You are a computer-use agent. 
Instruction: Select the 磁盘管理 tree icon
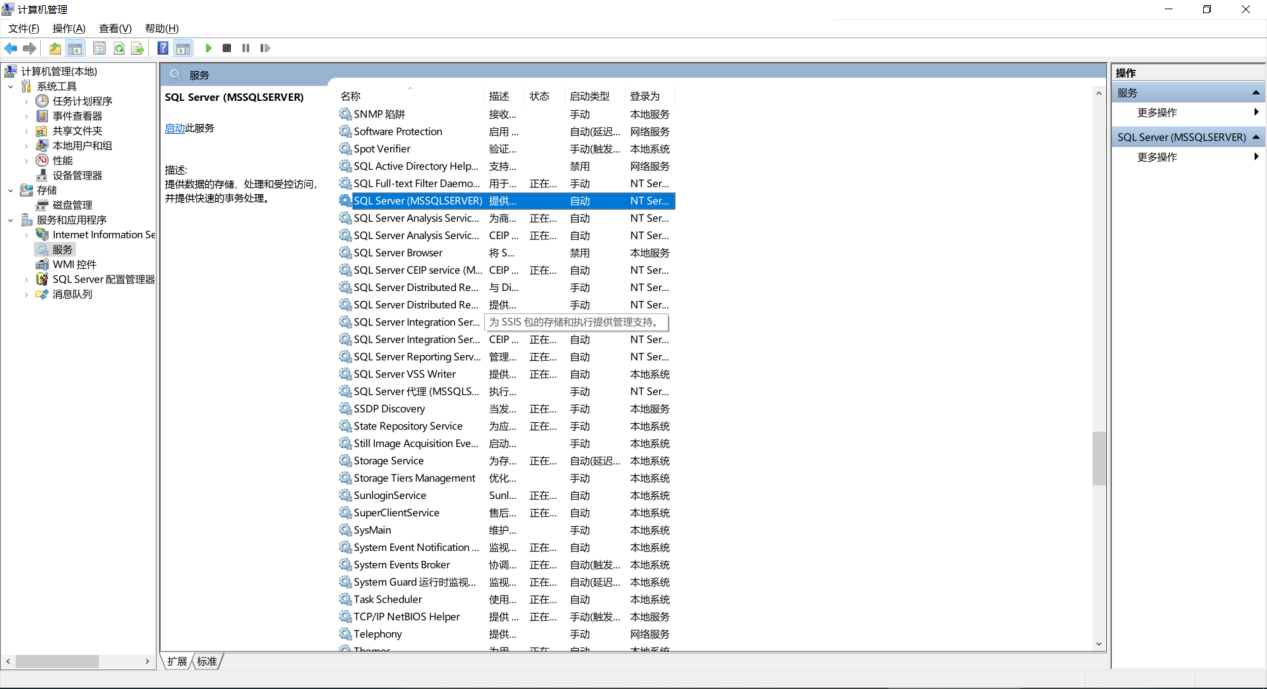[x=42, y=205]
